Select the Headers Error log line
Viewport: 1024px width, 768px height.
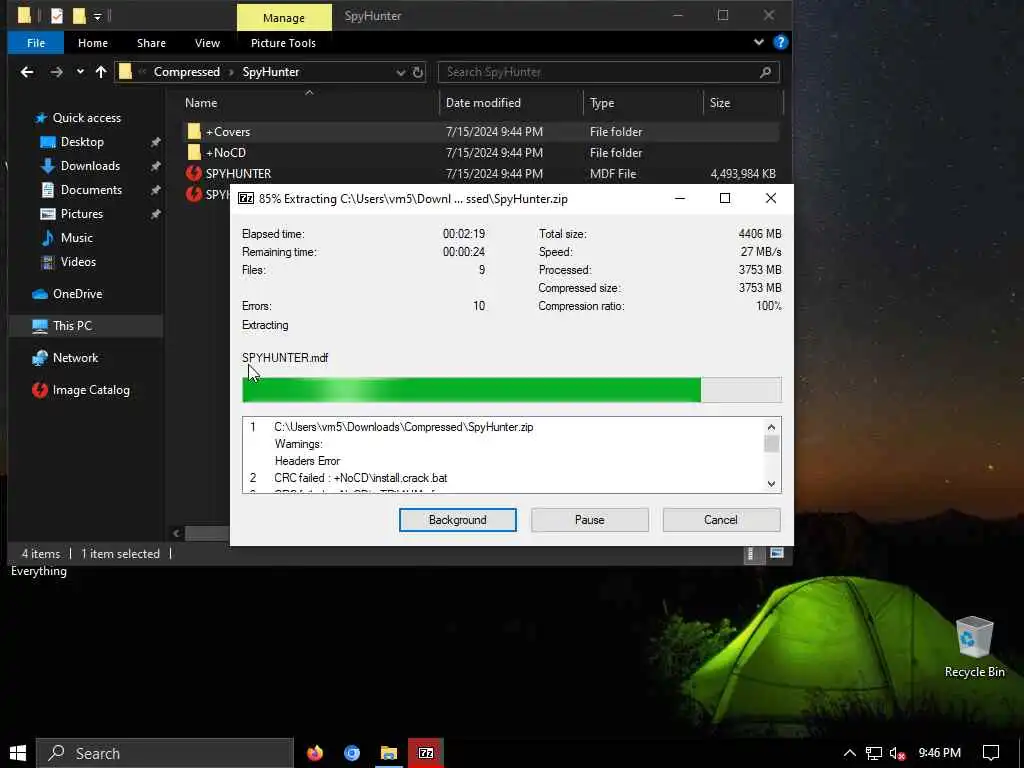tap(307, 461)
